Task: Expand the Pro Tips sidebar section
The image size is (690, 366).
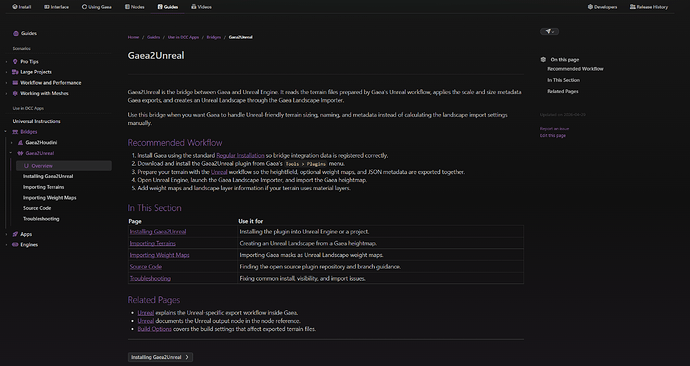Action: [x=6, y=62]
